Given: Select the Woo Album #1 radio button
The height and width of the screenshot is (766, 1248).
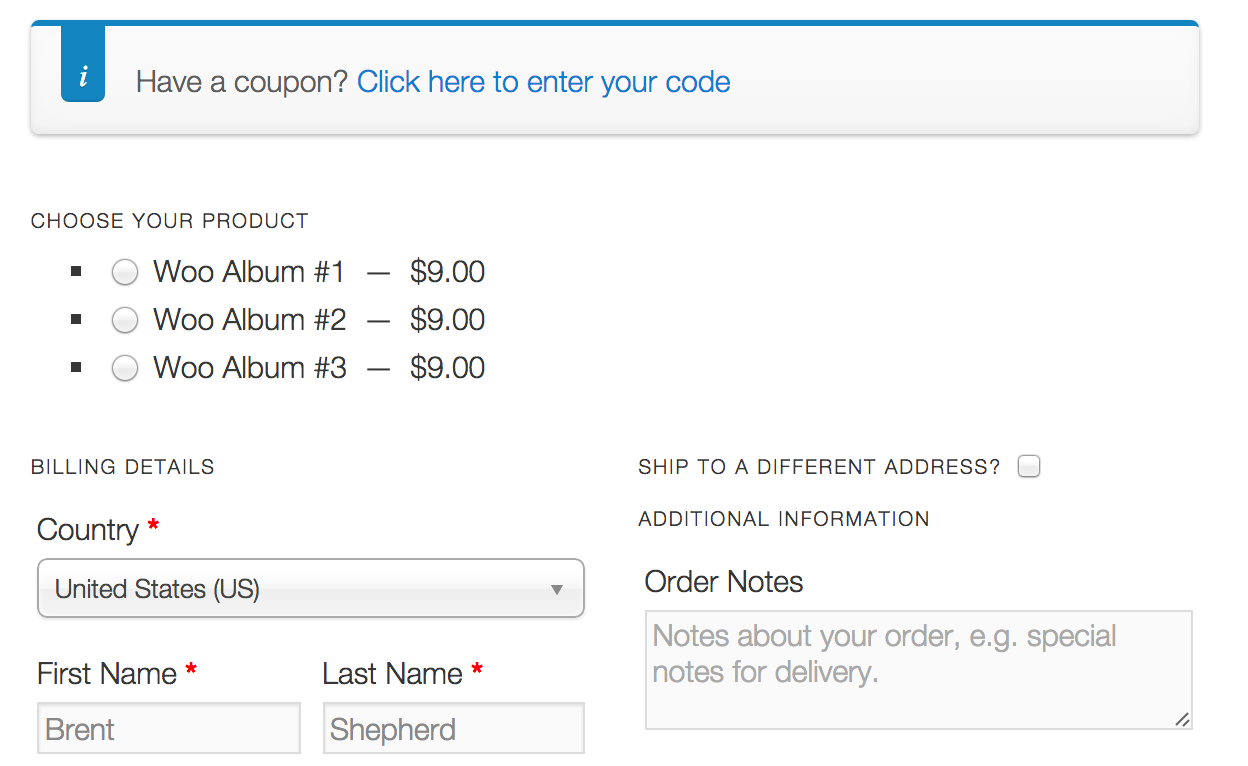Looking at the screenshot, I should [125, 272].
